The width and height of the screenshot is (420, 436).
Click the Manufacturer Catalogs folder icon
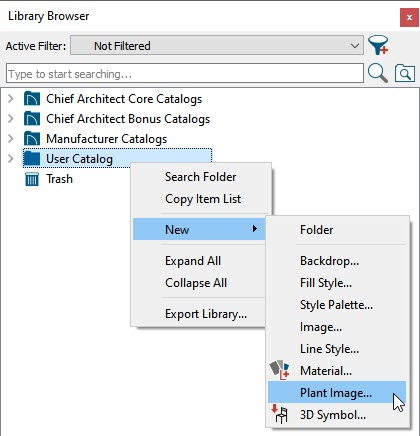tap(32, 139)
